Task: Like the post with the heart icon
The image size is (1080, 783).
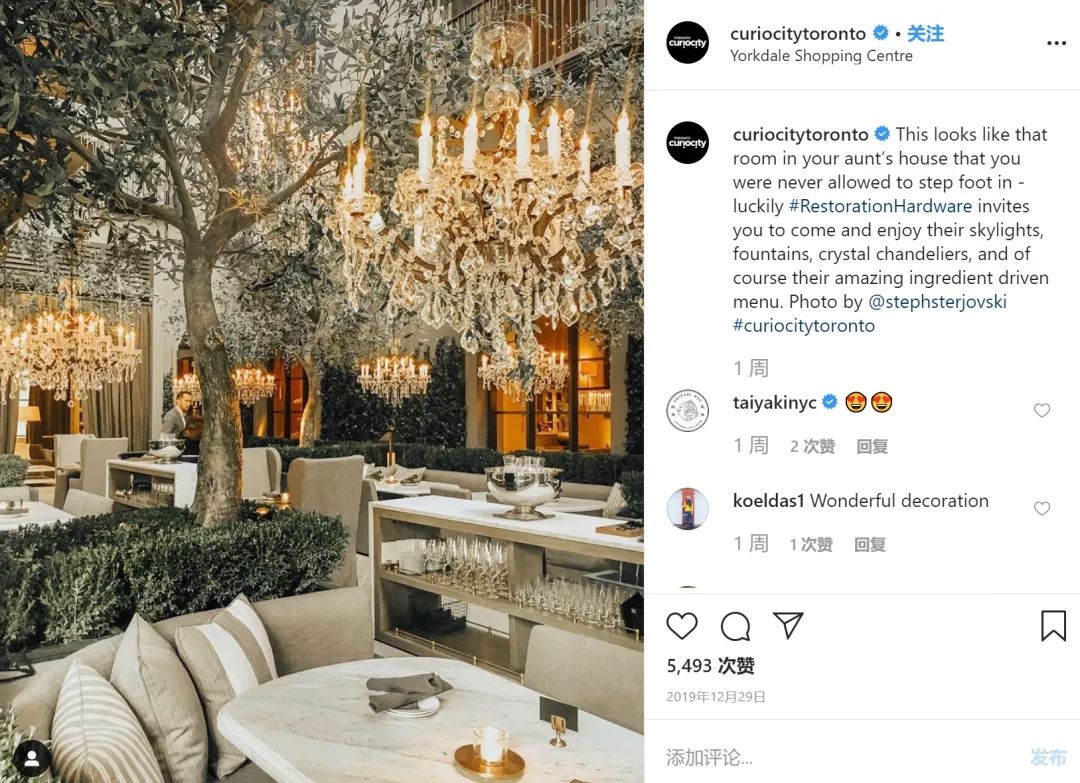Action: pyautogui.click(x=682, y=626)
